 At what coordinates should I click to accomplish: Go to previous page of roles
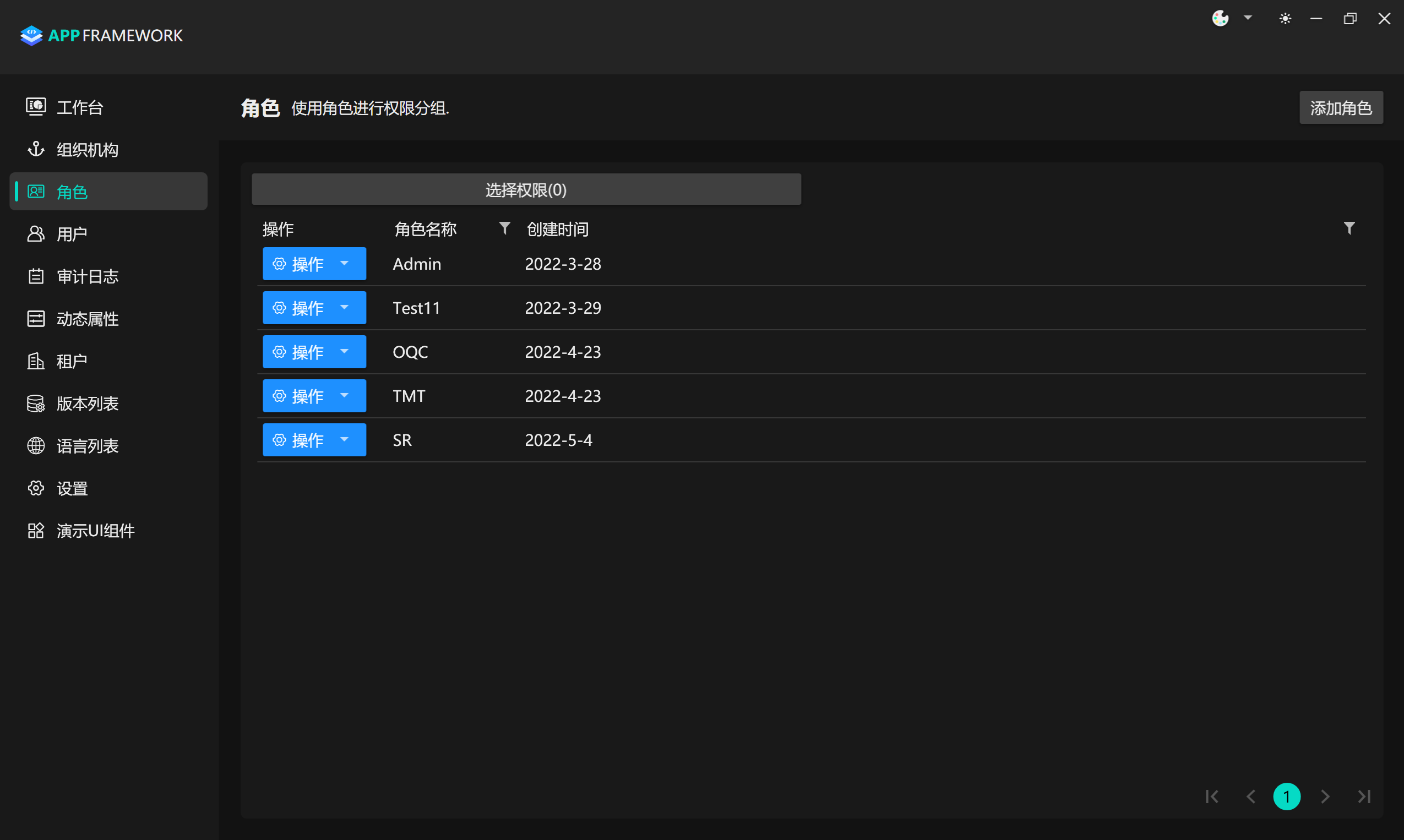click(1251, 797)
